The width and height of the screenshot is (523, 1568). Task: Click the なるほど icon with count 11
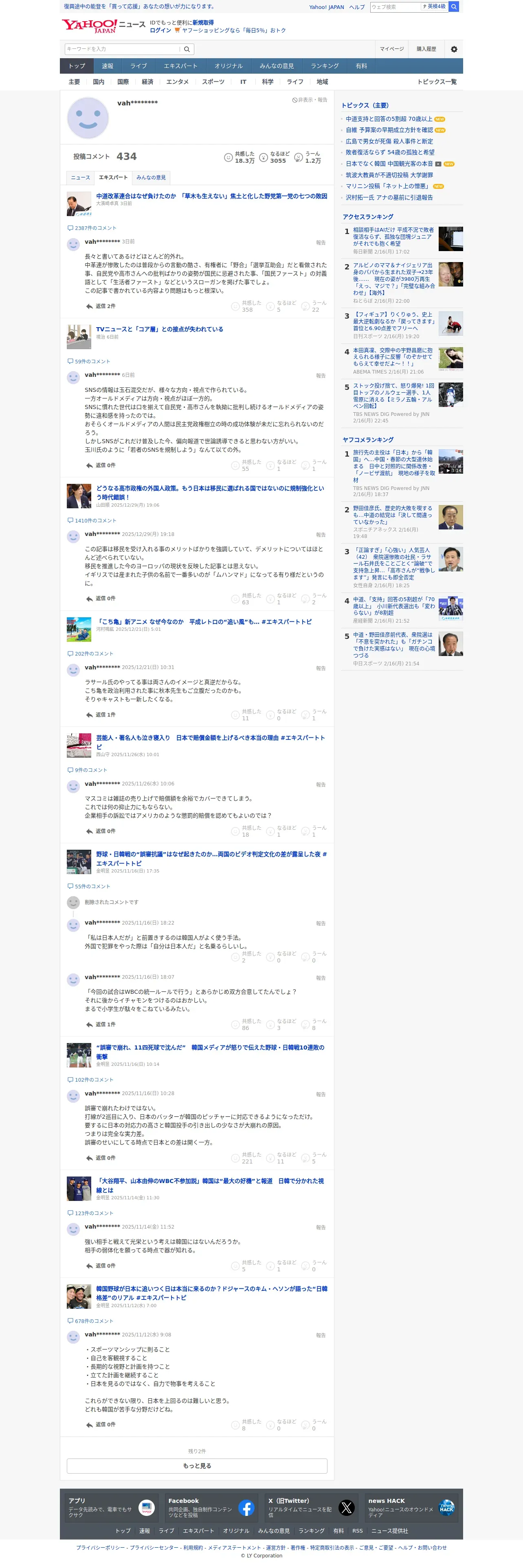coord(270,1158)
